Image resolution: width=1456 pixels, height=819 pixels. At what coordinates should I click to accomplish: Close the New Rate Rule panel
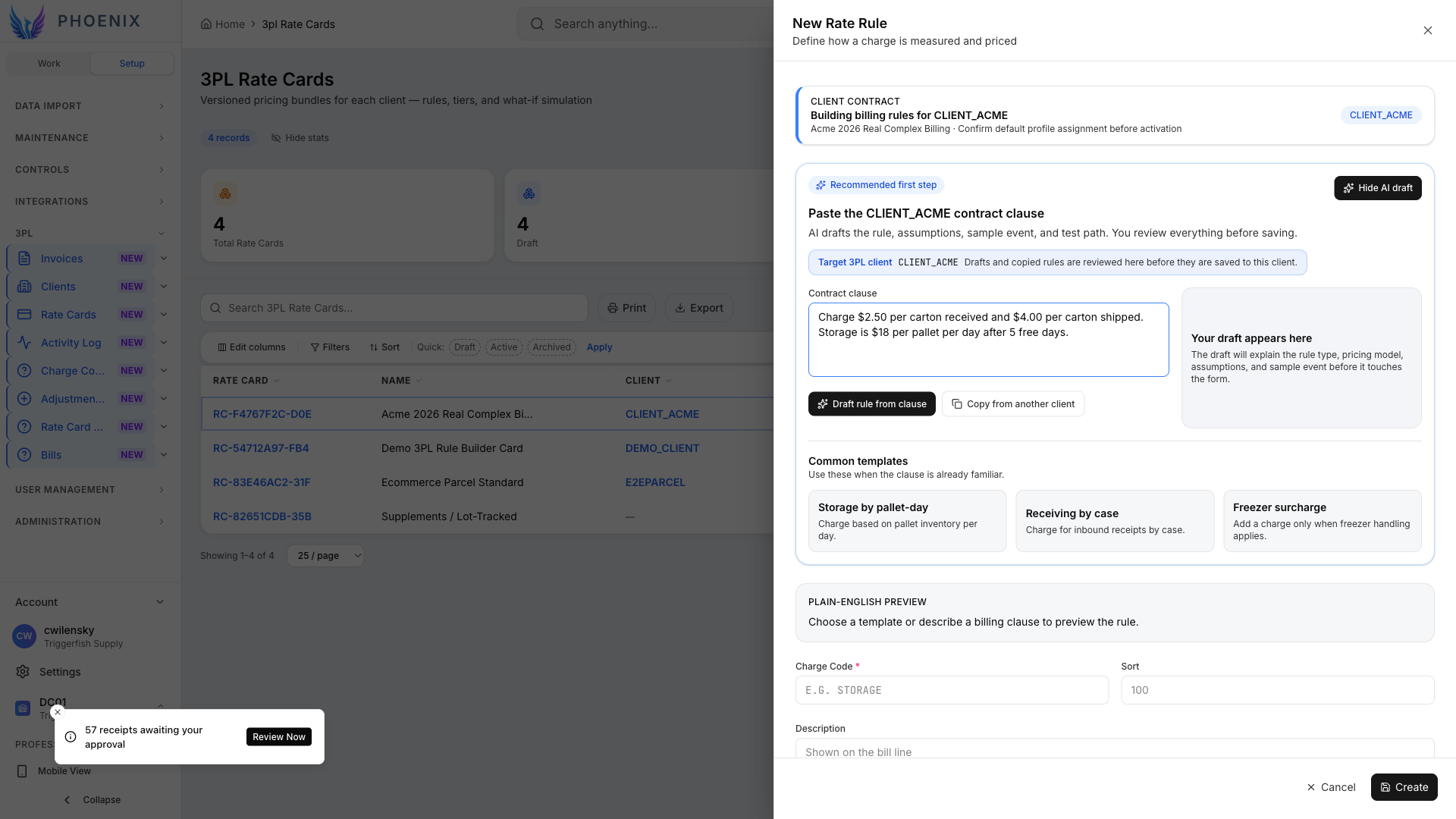pos(1428,30)
